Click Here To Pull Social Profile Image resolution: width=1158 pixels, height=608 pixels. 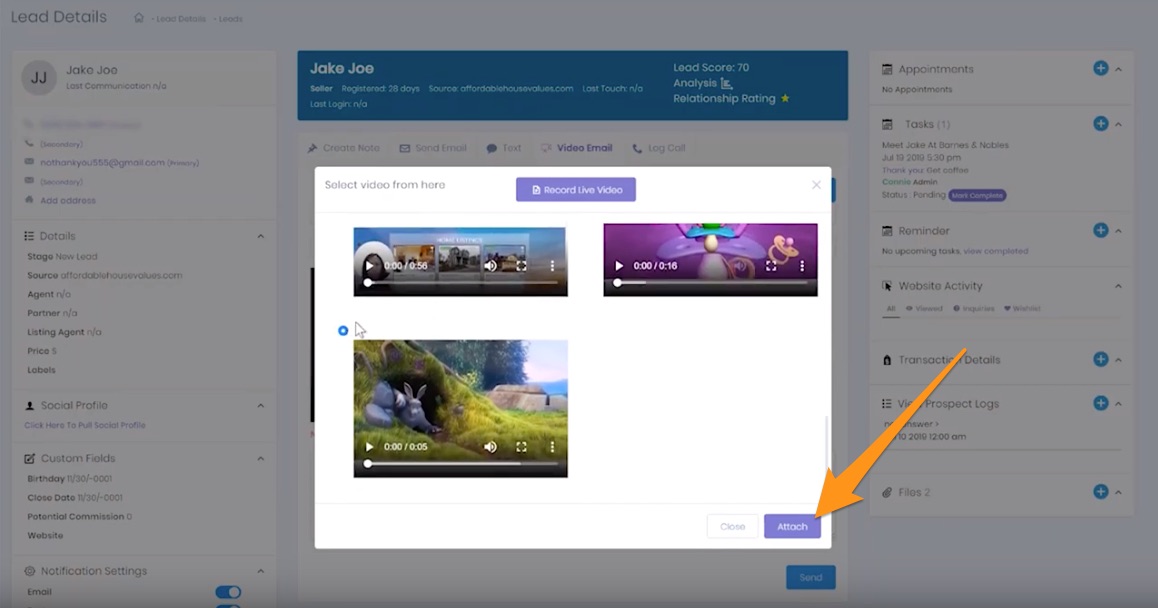(x=85, y=426)
